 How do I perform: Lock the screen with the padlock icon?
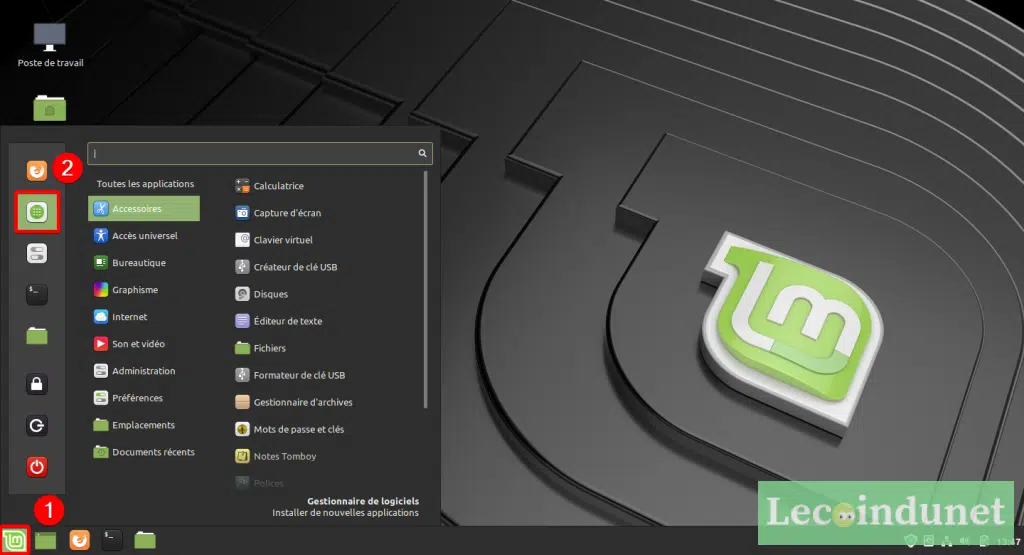(37, 384)
